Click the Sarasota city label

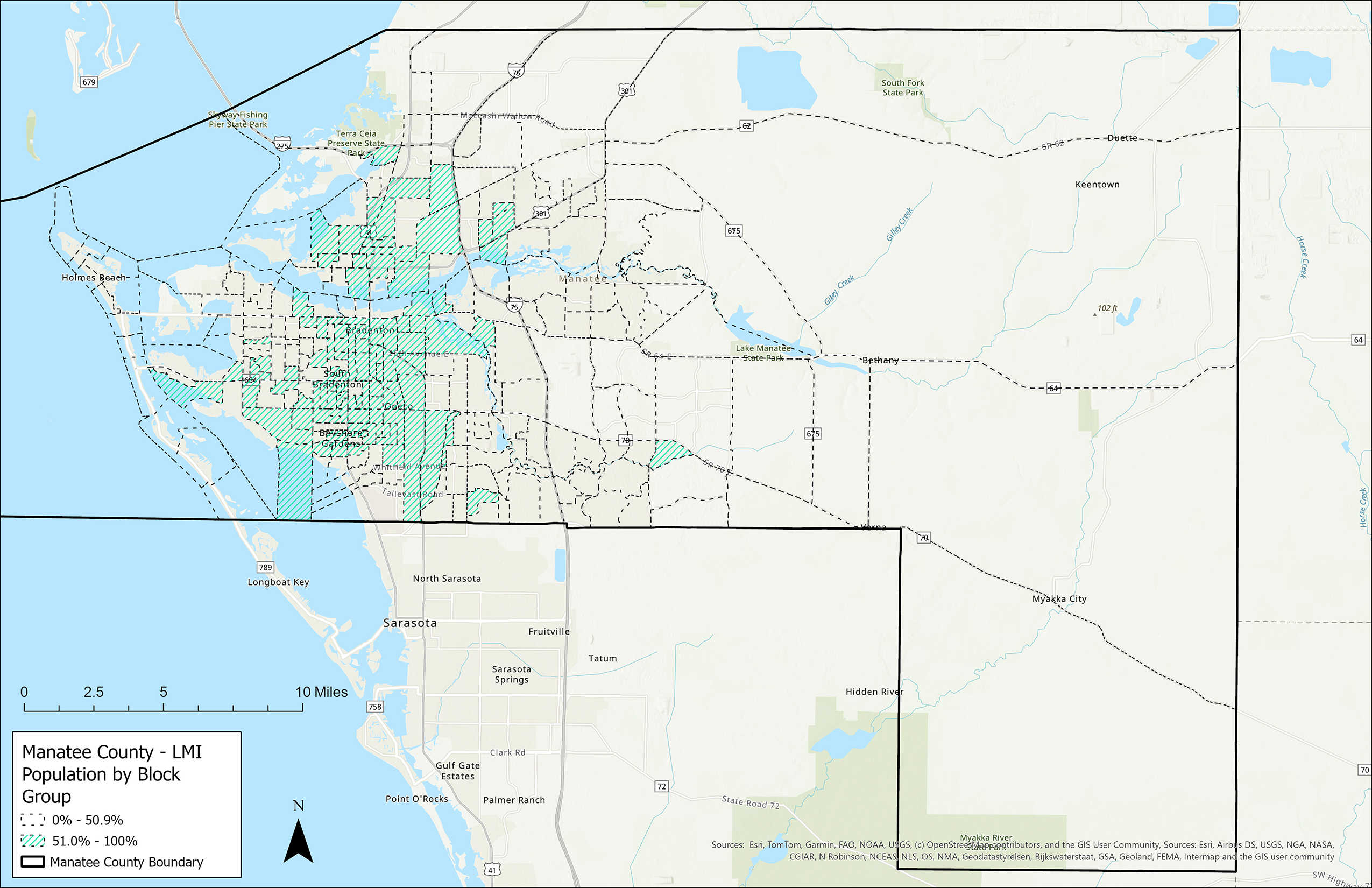click(410, 623)
